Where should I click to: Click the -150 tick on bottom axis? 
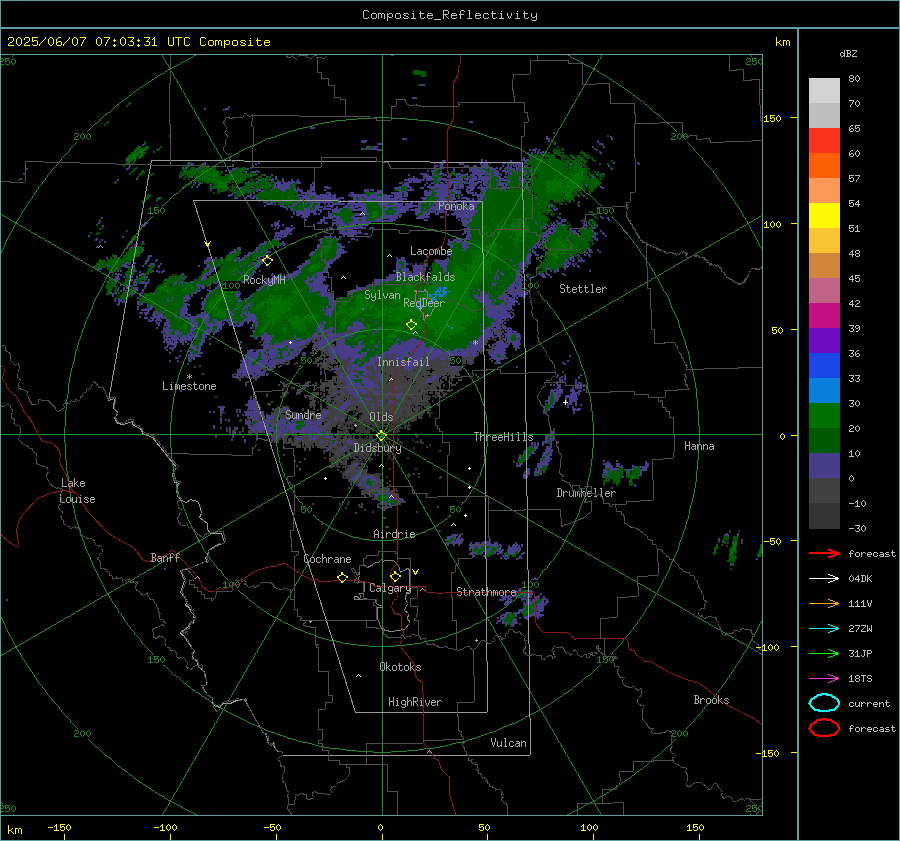pyautogui.click(x=59, y=827)
